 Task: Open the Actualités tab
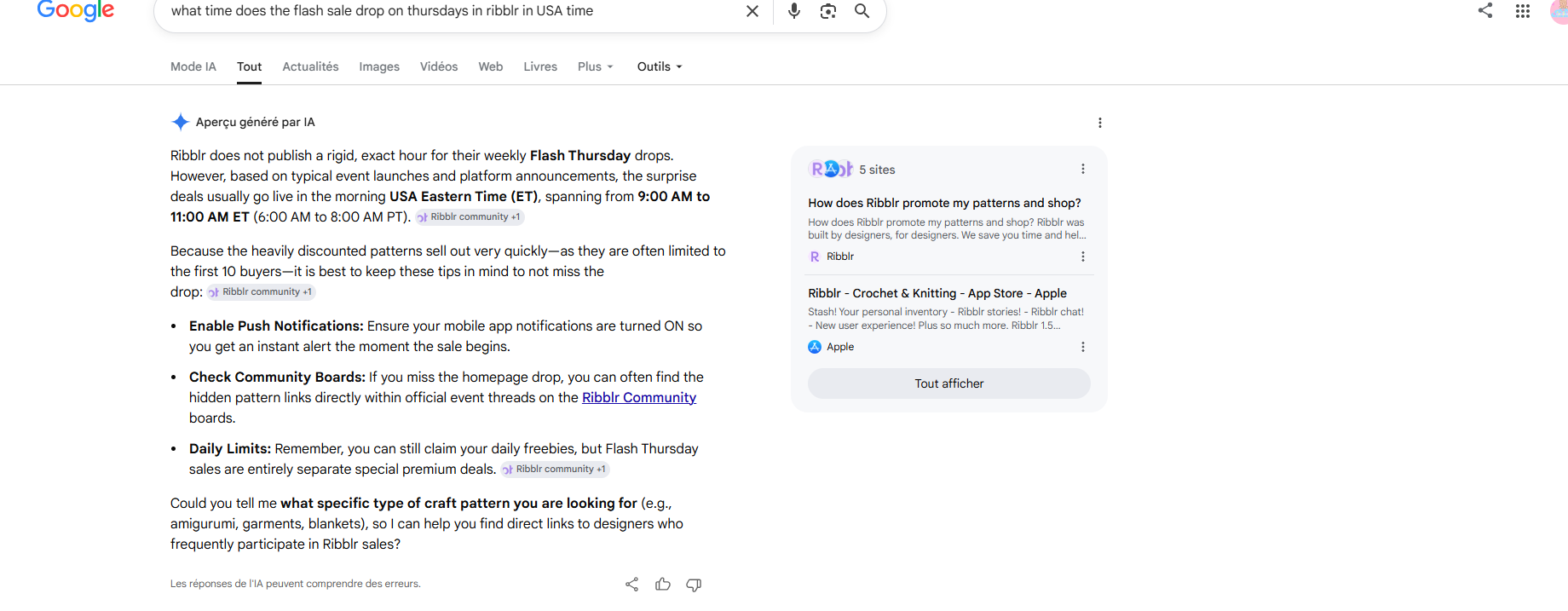310,66
